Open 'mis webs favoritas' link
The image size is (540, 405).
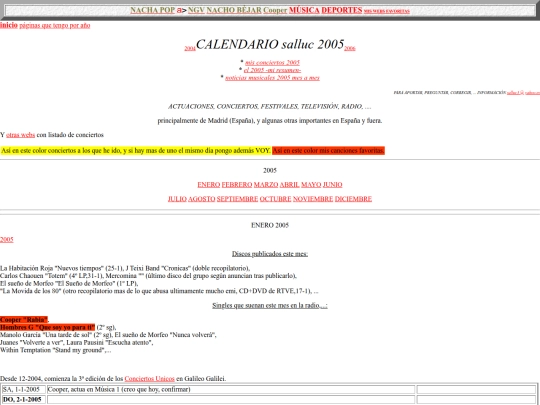(x=387, y=11)
